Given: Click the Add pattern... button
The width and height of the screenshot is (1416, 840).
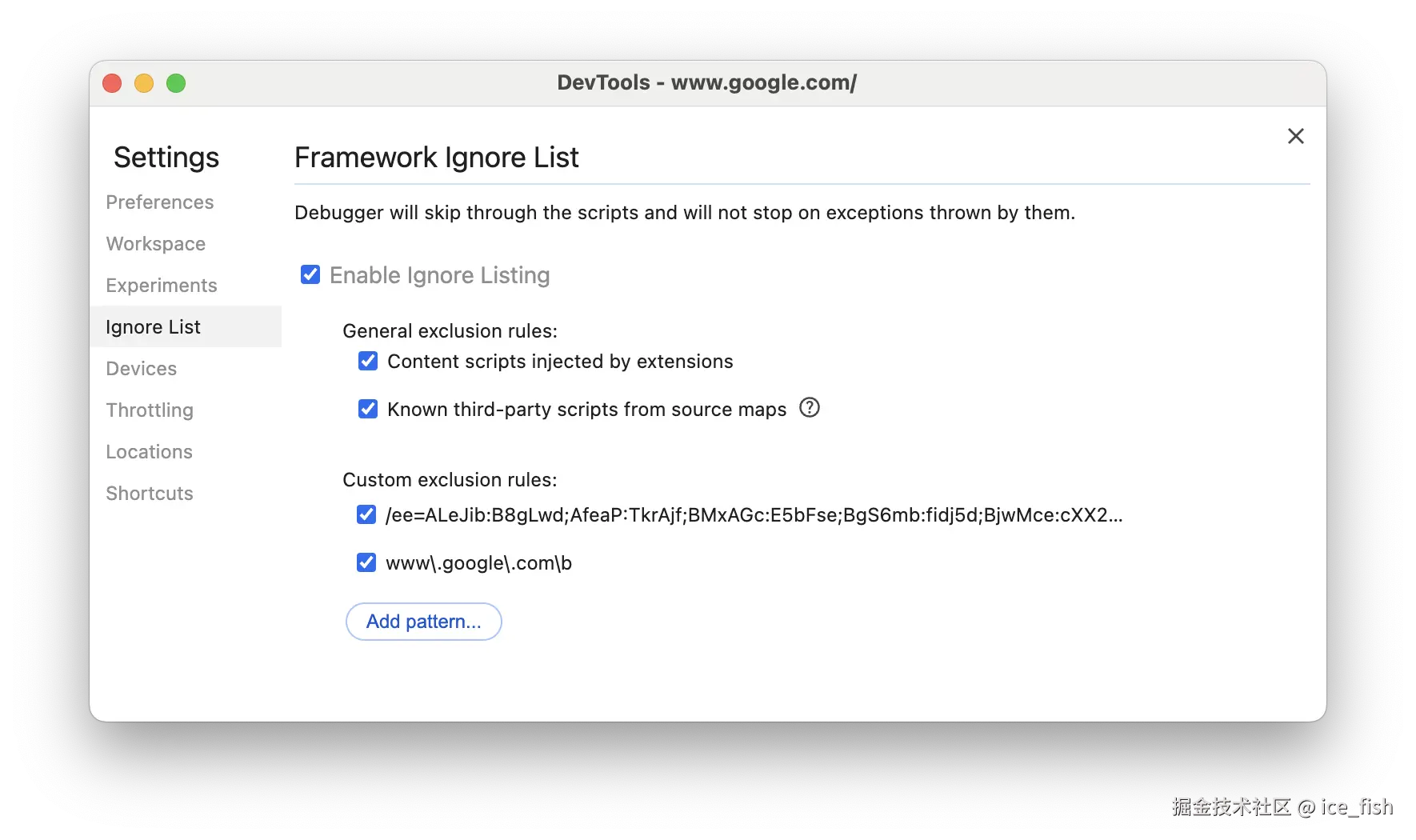Looking at the screenshot, I should point(424,622).
